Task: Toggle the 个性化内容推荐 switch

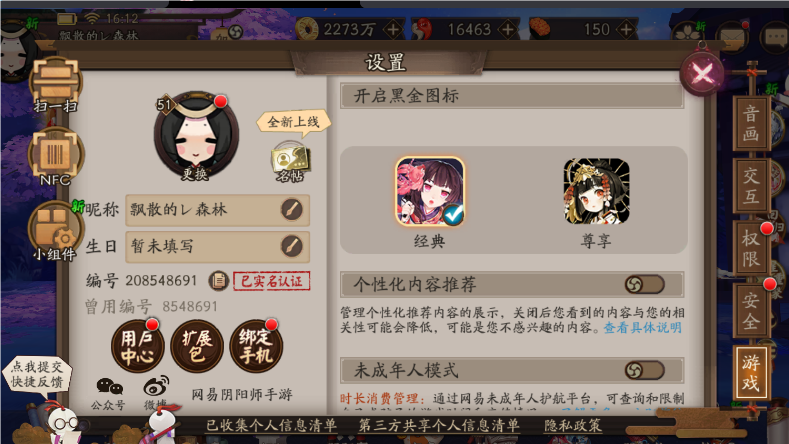Action: (x=644, y=284)
